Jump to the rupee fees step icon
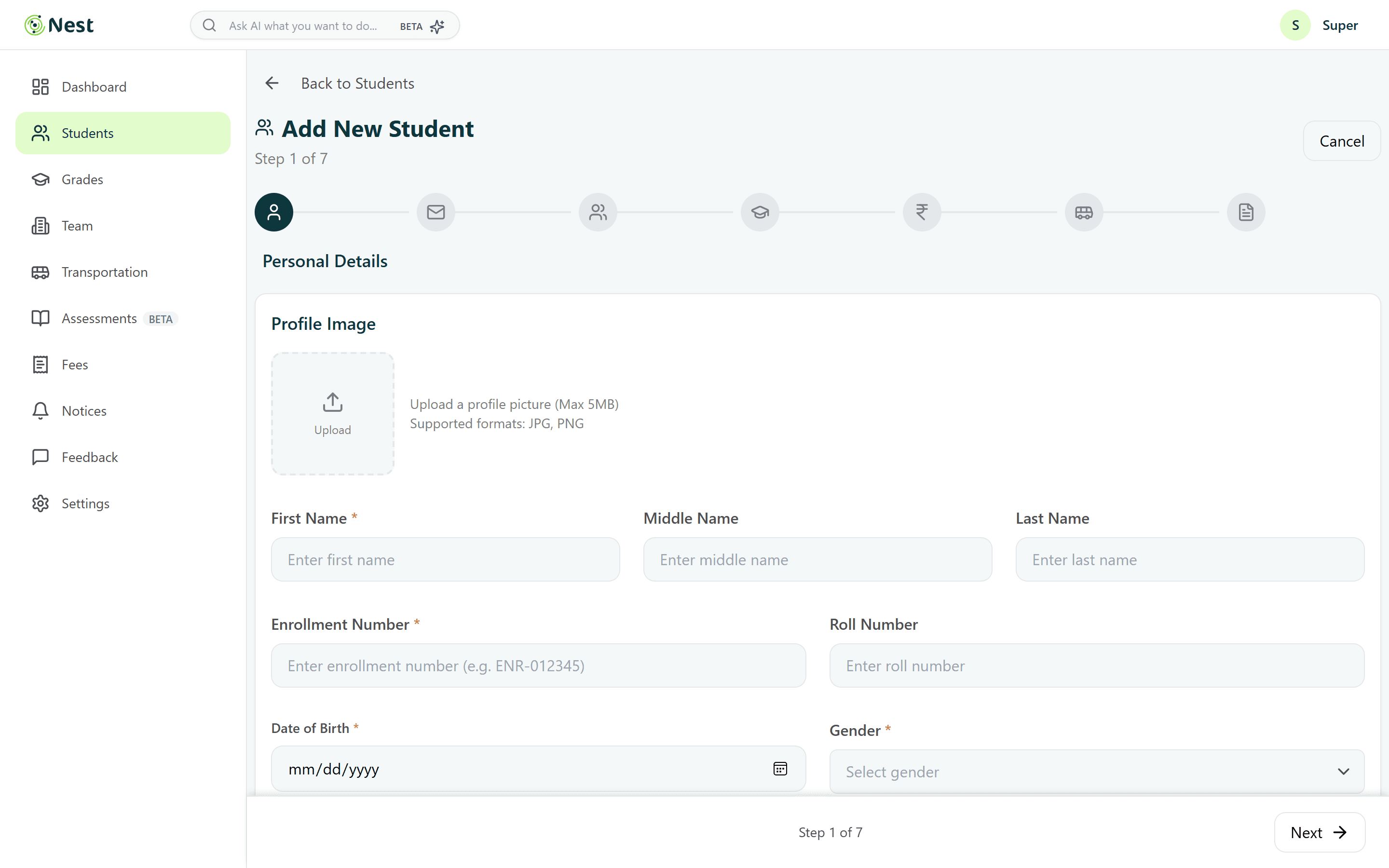Screen dimensions: 1389x868 click(x=922, y=212)
